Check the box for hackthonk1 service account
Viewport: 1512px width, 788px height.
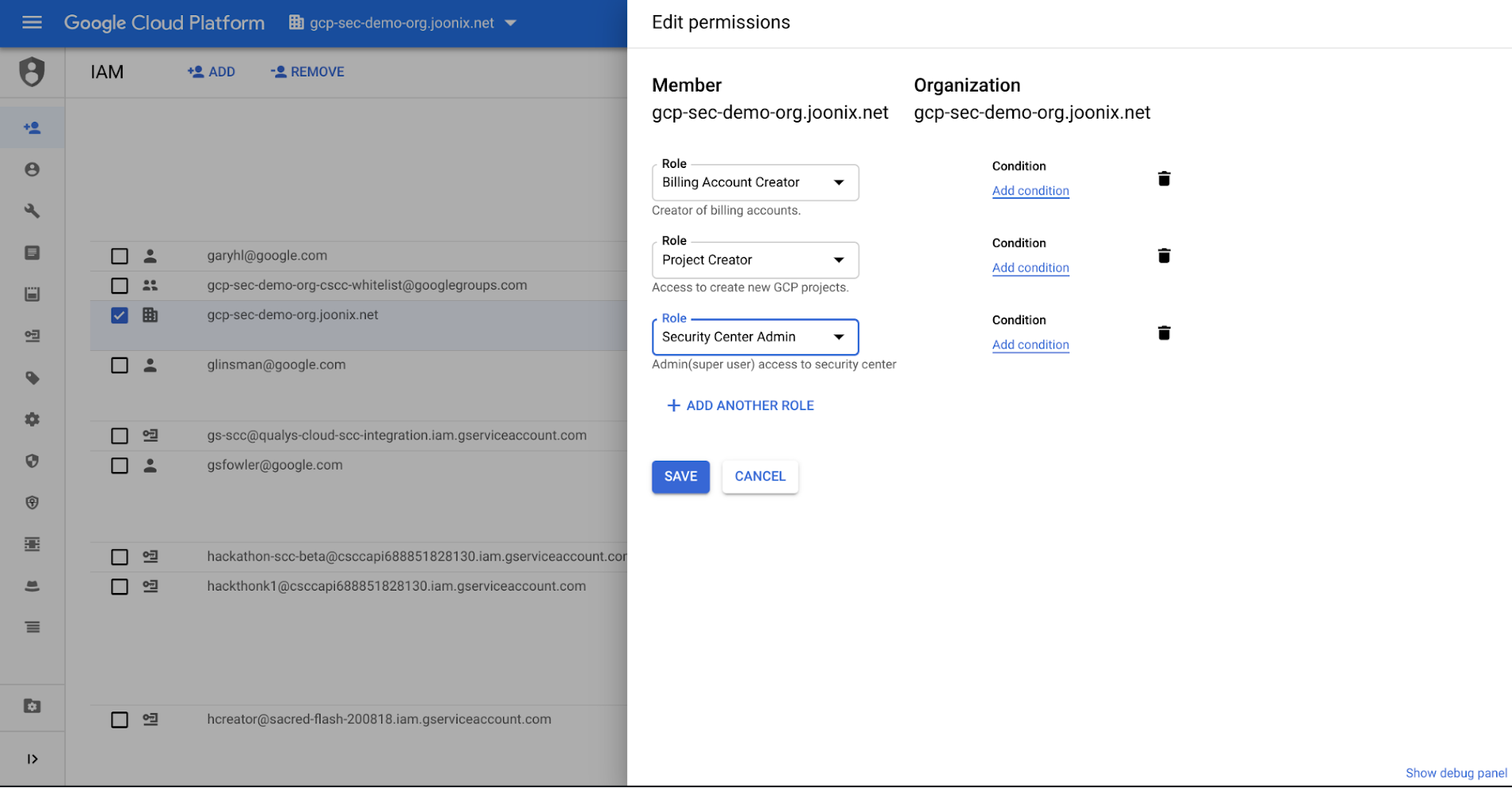(119, 587)
